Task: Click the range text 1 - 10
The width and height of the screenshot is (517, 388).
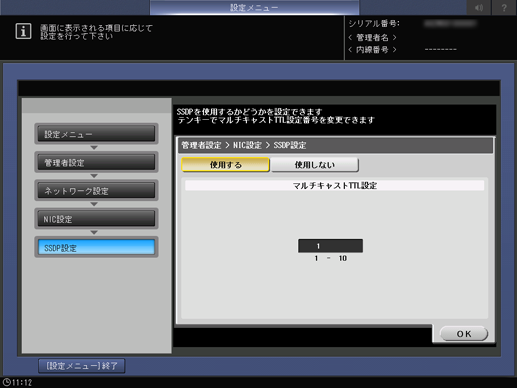Action: (x=330, y=258)
